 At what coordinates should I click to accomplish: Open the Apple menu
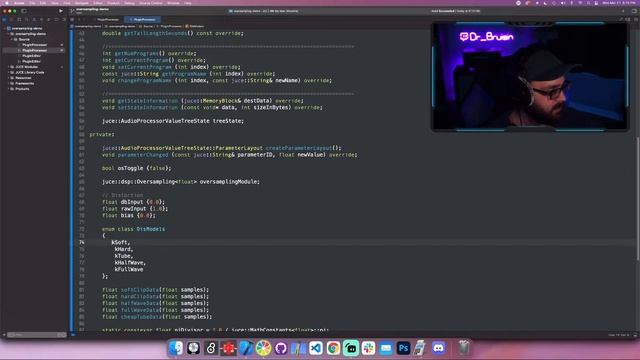click(7, 3)
